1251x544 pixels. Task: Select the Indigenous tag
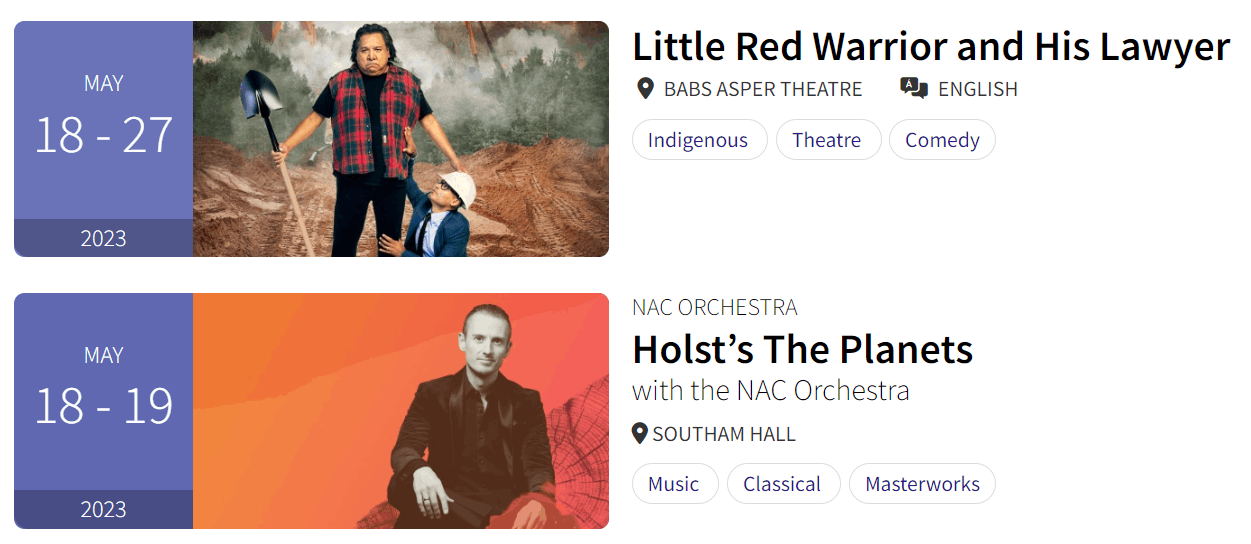pyautogui.click(x=698, y=140)
